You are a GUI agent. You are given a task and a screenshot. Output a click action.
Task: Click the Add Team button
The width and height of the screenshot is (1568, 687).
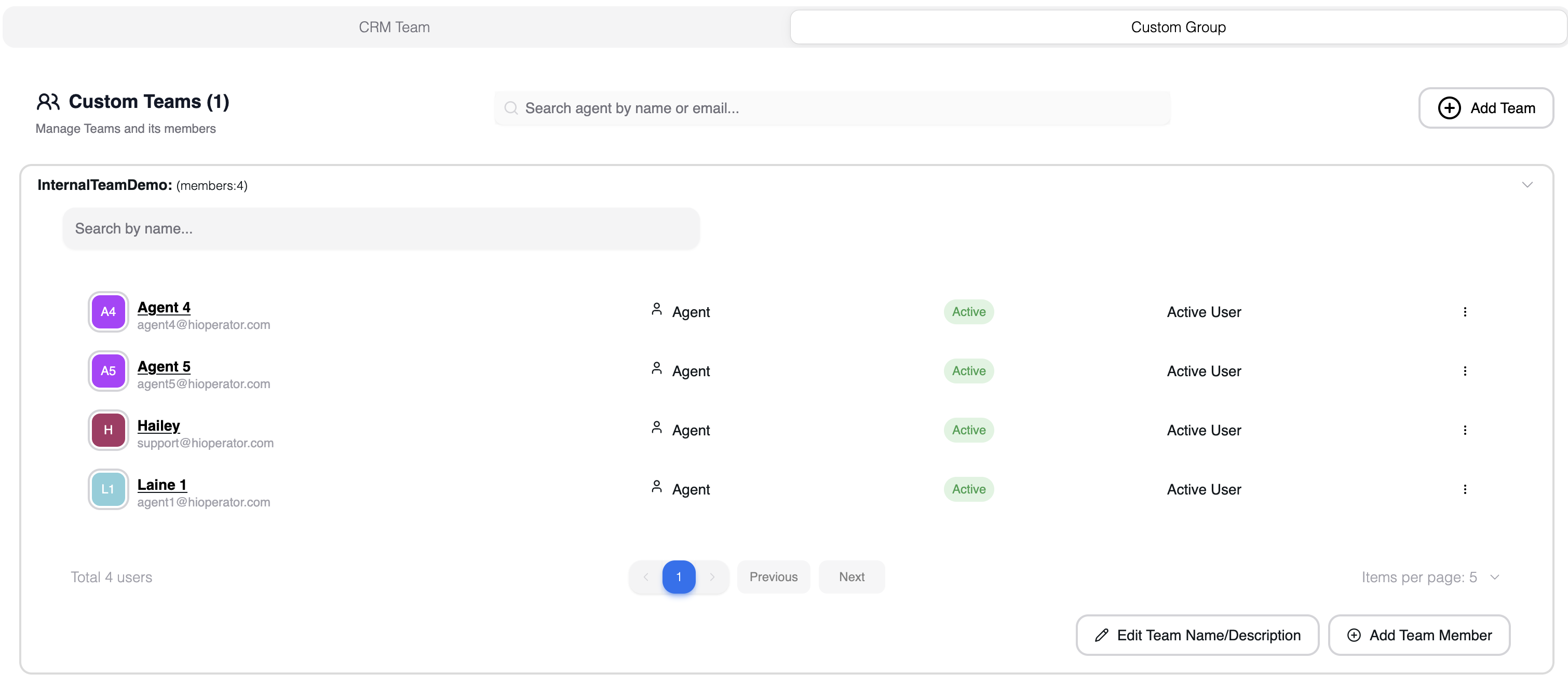[1486, 108]
